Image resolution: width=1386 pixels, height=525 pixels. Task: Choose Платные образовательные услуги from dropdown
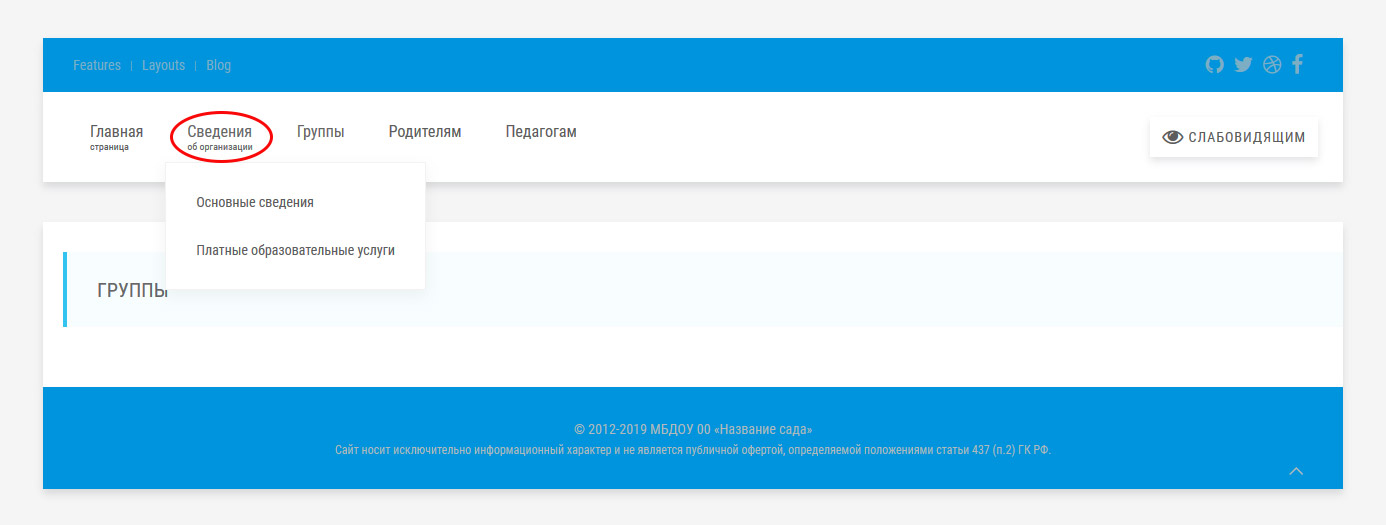pyautogui.click(x=296, y=250)
